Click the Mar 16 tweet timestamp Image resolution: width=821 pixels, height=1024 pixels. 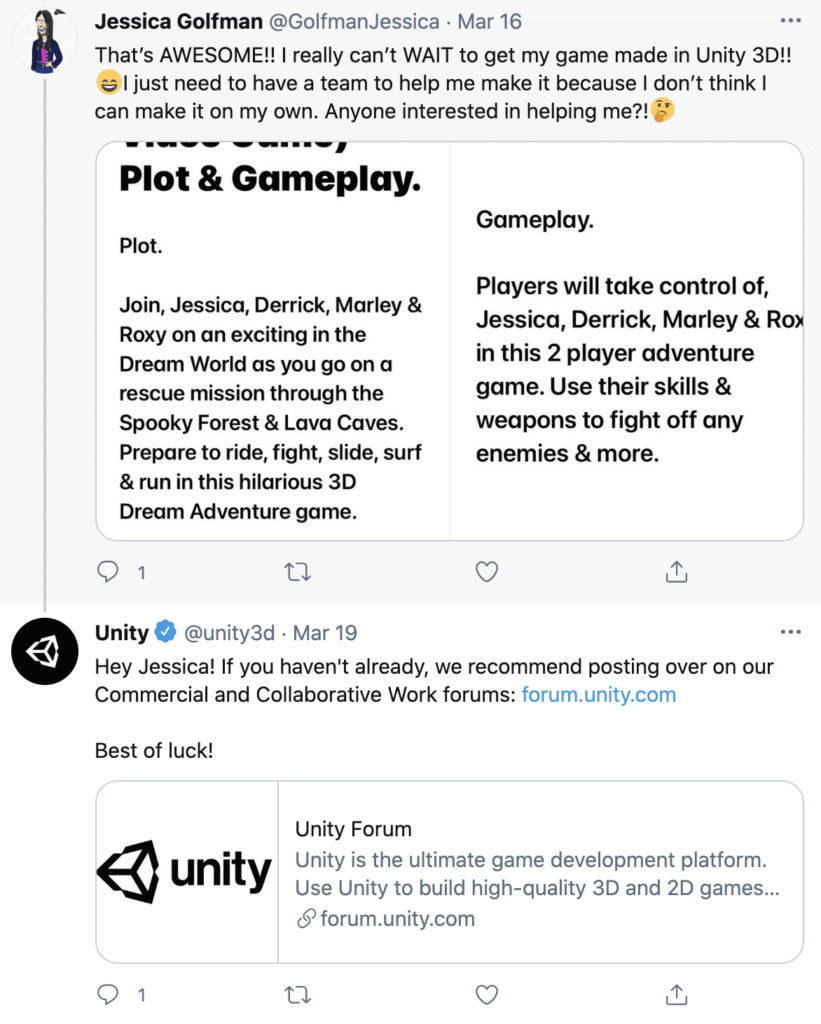tap(489, 20)
